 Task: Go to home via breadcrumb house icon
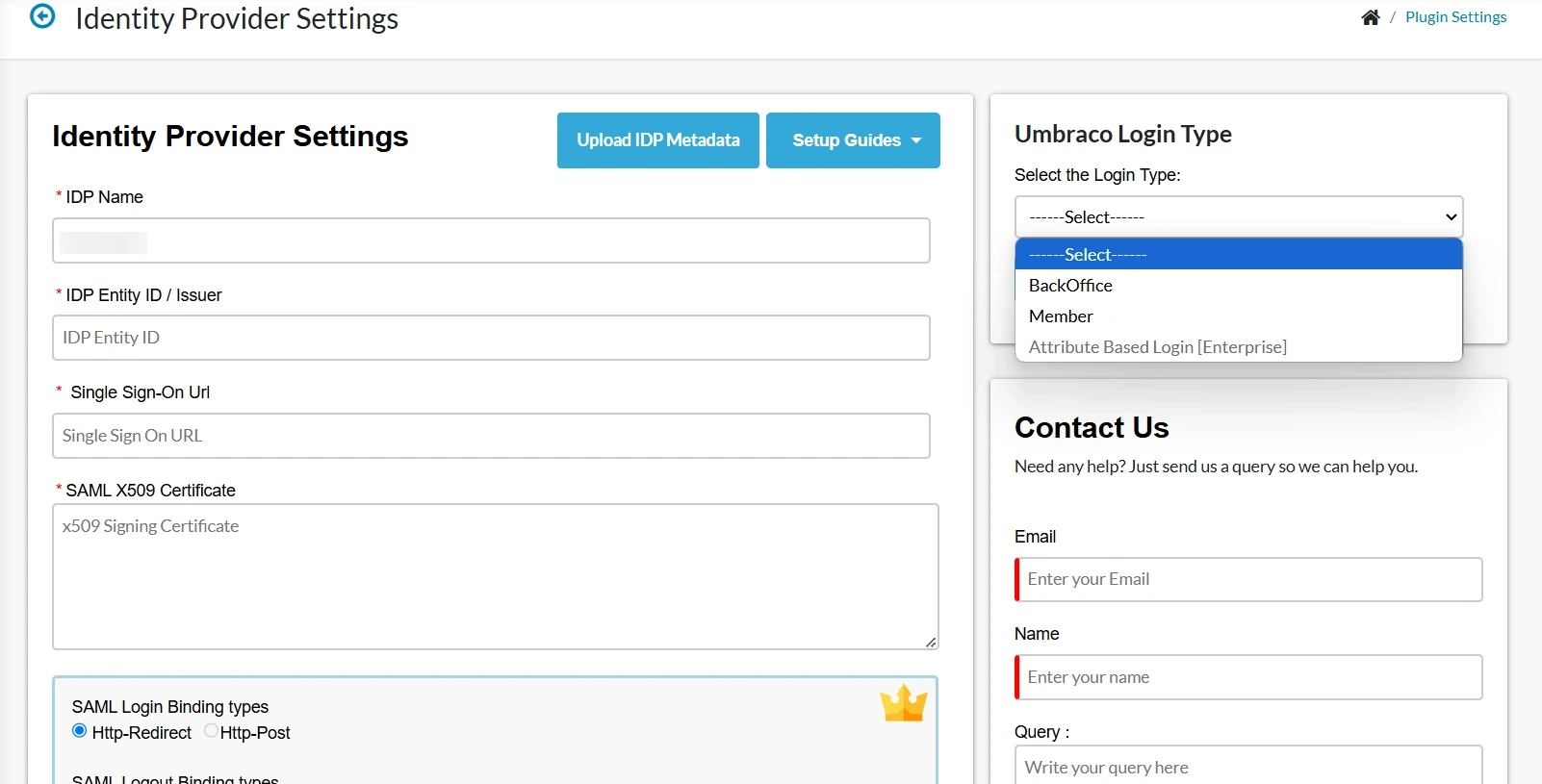point(1371,17)
